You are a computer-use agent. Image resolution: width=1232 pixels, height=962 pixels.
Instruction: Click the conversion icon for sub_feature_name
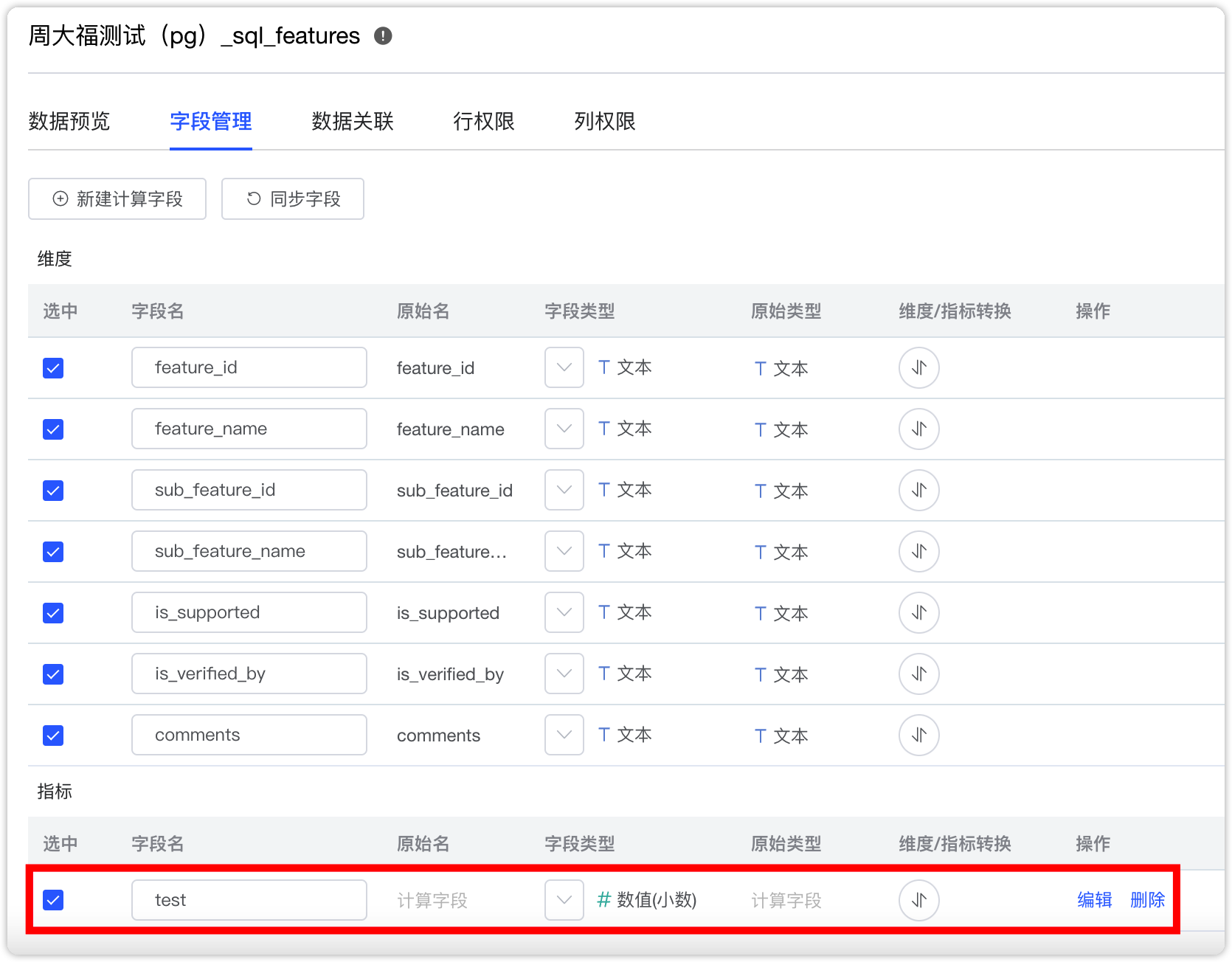click(x=918, y=551)
